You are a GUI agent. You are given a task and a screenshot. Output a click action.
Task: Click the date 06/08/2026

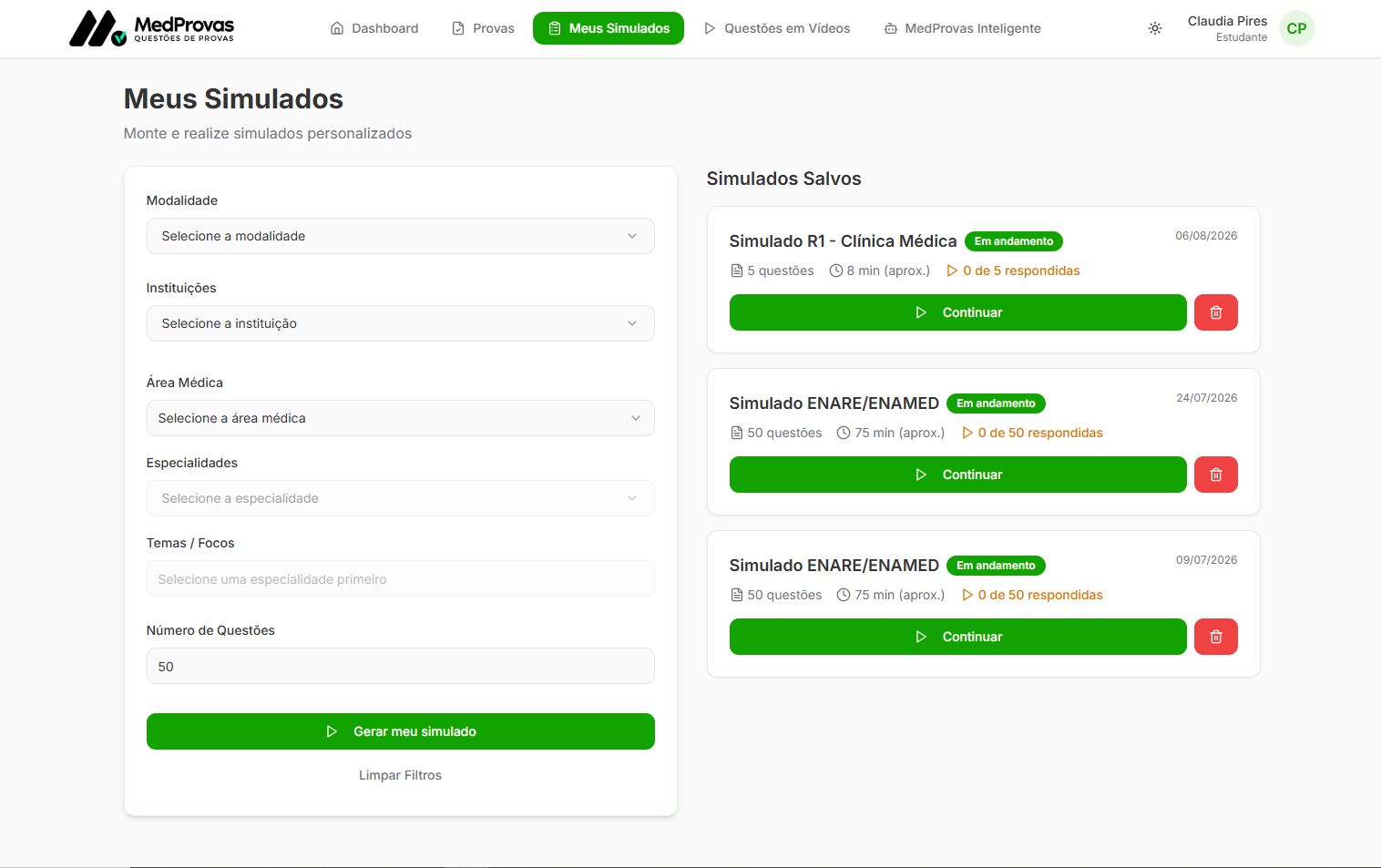[x=1206, y=236]
